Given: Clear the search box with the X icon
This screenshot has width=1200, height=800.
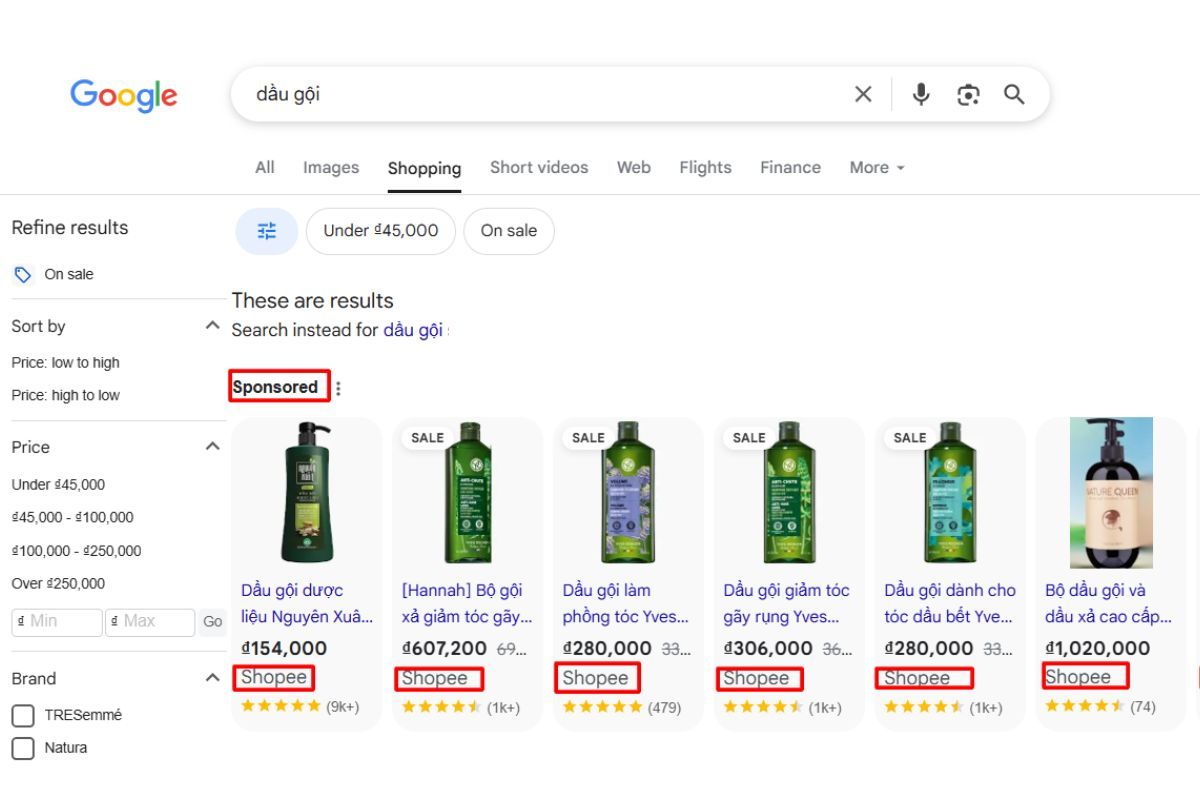Looking at the screenshot, I should (863, 94).
